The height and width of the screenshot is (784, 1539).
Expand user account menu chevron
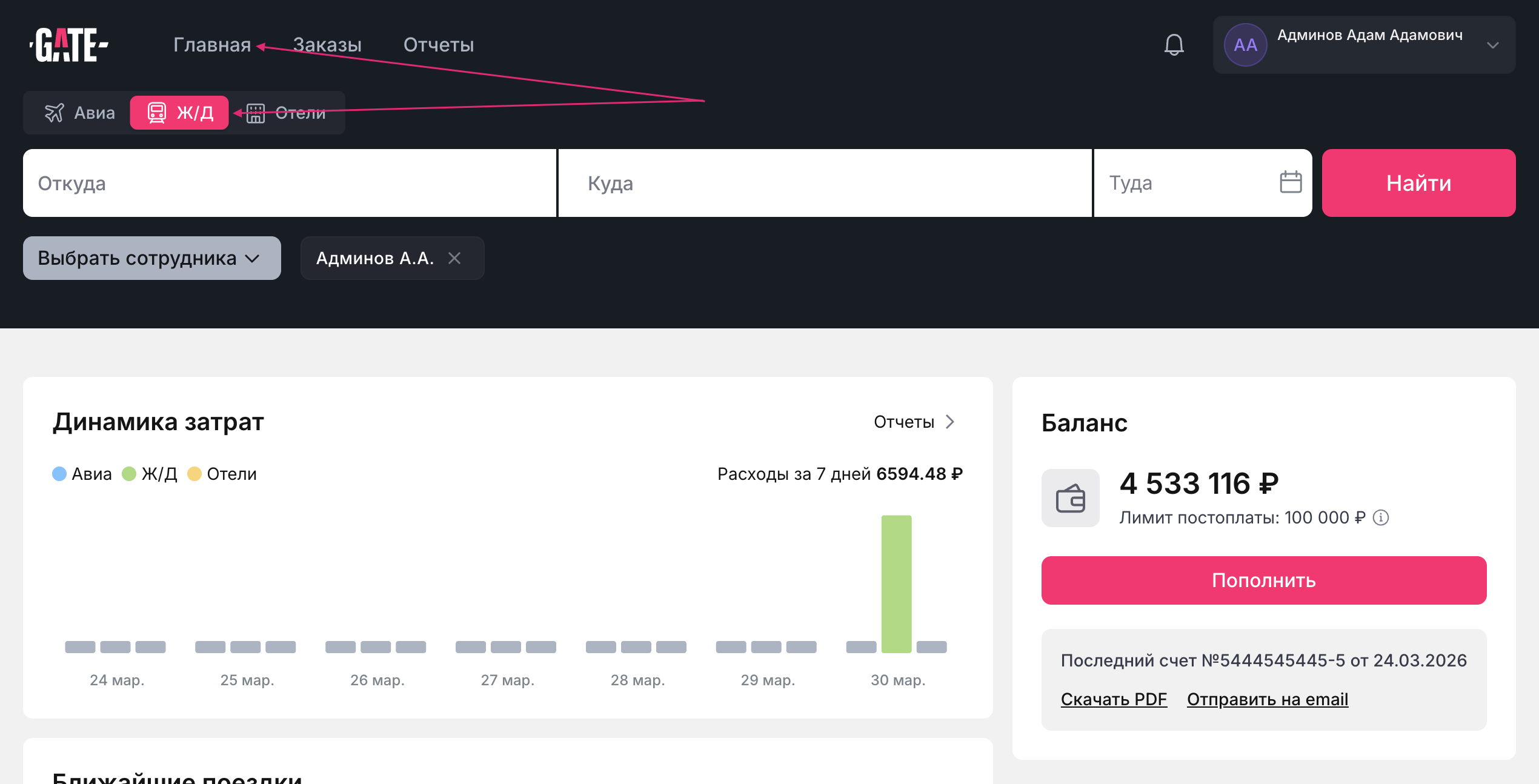tap(1493, 45)
